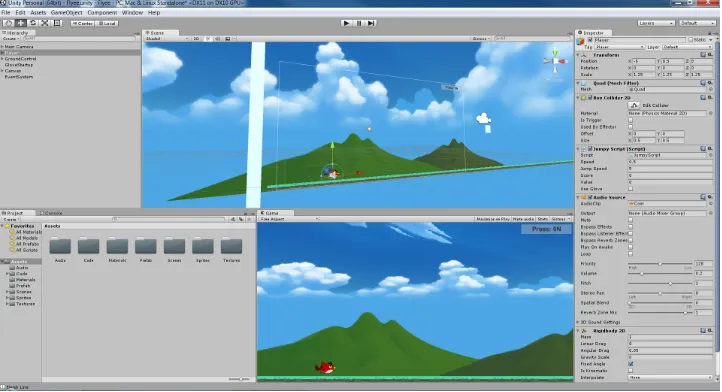
Task: Collapse the Transform component
Action: pos(578,55)
